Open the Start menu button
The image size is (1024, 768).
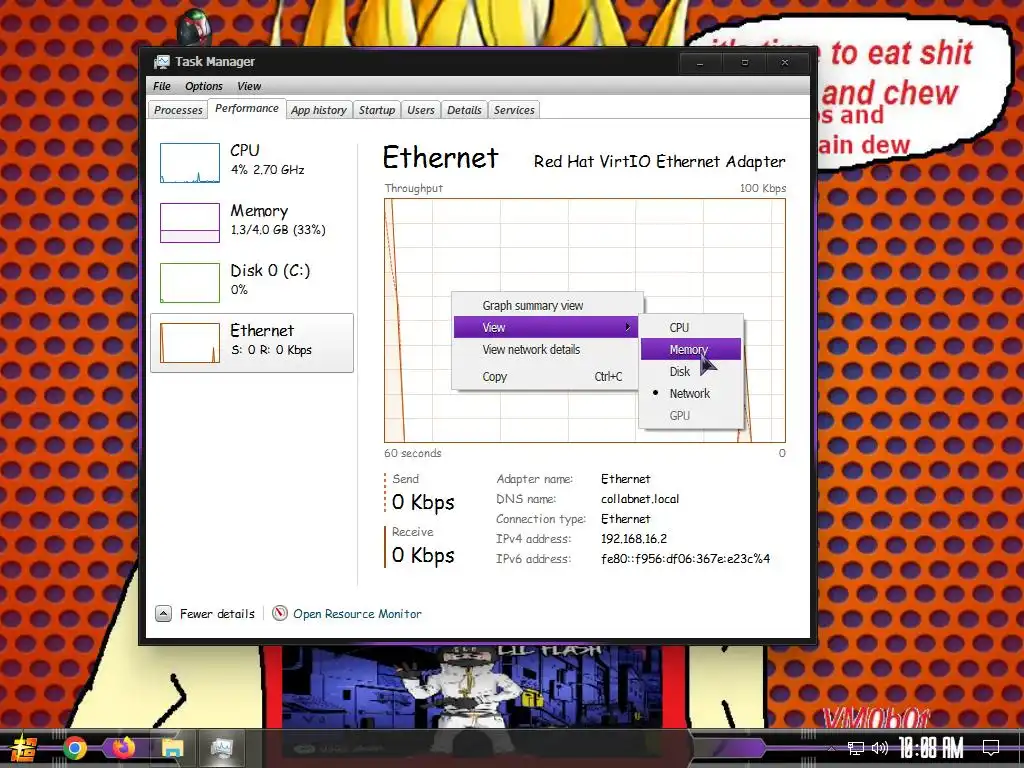coord(23,748)
